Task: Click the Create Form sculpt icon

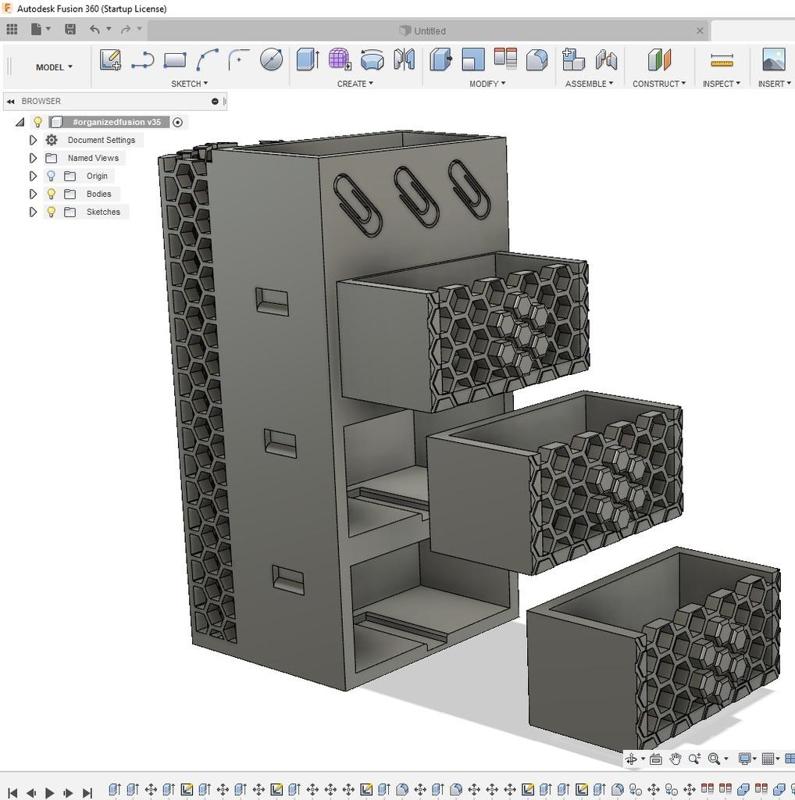Action: click(340, 60)
